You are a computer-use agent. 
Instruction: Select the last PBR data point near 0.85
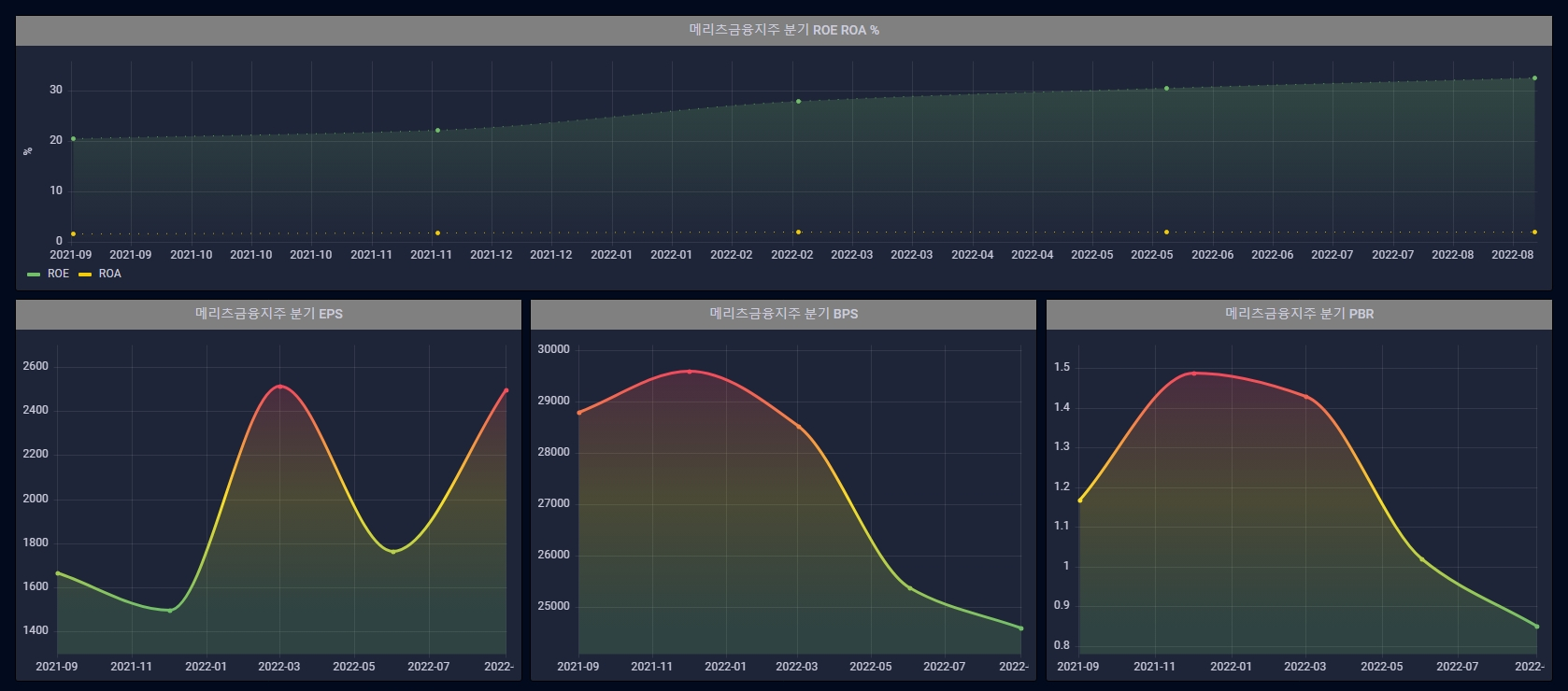(1537, 627)
